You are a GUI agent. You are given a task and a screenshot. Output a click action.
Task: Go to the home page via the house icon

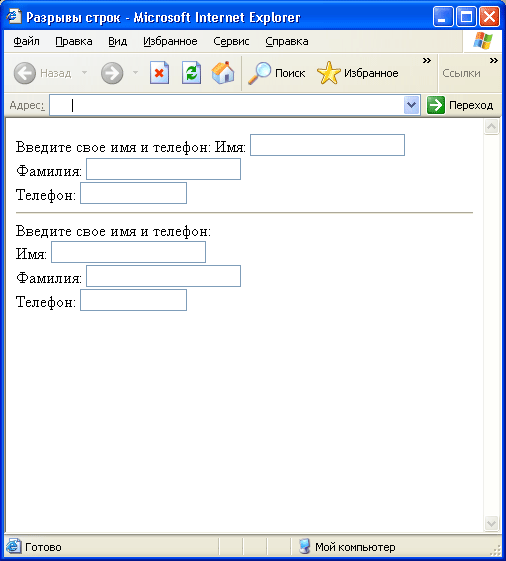223,73
